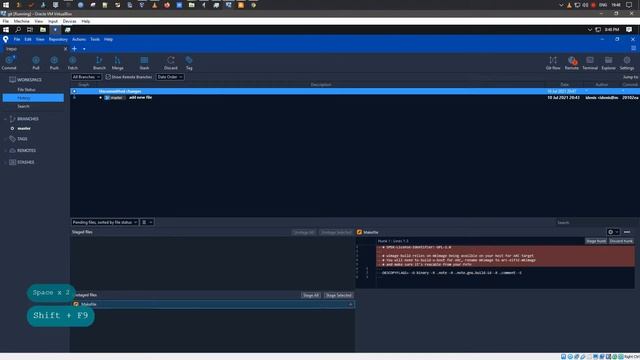Click the Sourcetree logo icon
The height and width of the screenshot is (360, 640).
(x=5, y=39)
